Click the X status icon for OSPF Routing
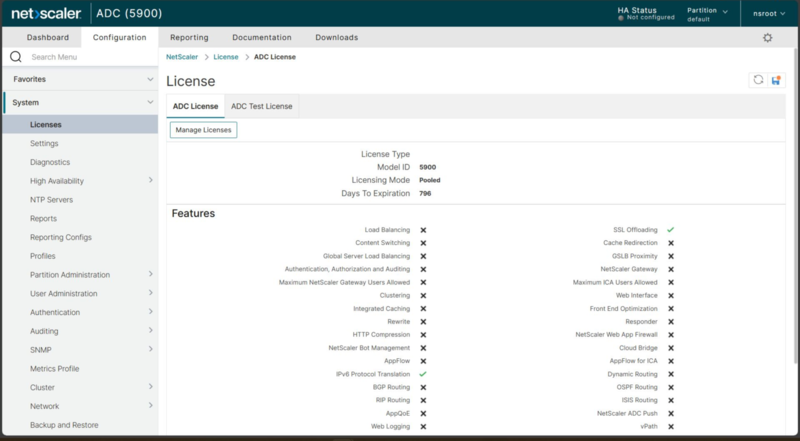This screenshot has width=800, height=441. pyautogui.click(x=671, y=387)
